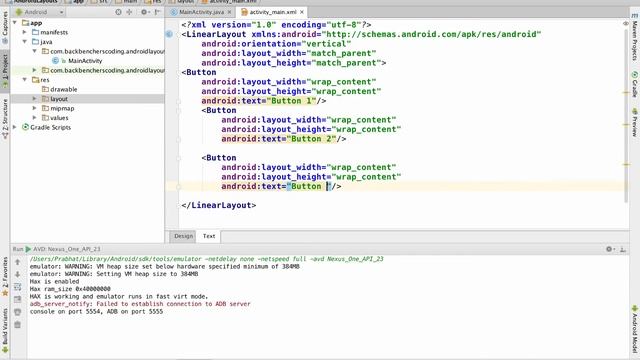Toggle soft wraps in Run console
640x360 pixels.
click(18, 287)
